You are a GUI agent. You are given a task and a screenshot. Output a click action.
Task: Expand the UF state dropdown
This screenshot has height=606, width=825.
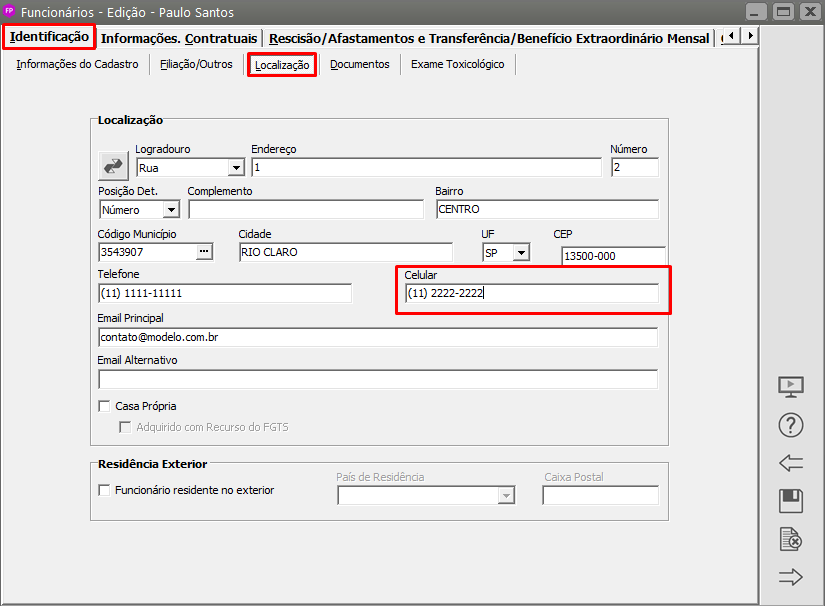[521, 253]
